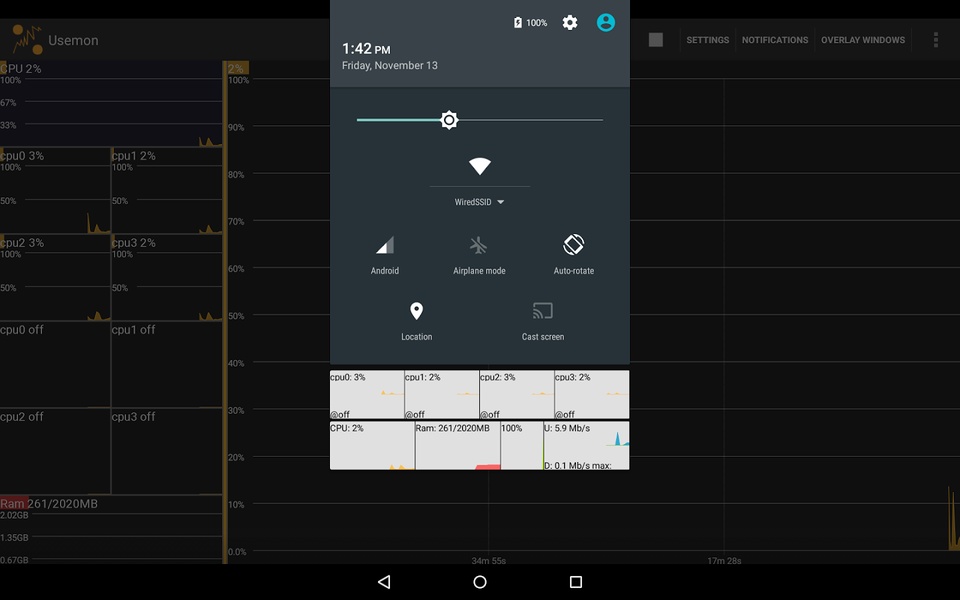
Task: Tap the overlay 100% battery widget
Action: (x=522, y=445)
